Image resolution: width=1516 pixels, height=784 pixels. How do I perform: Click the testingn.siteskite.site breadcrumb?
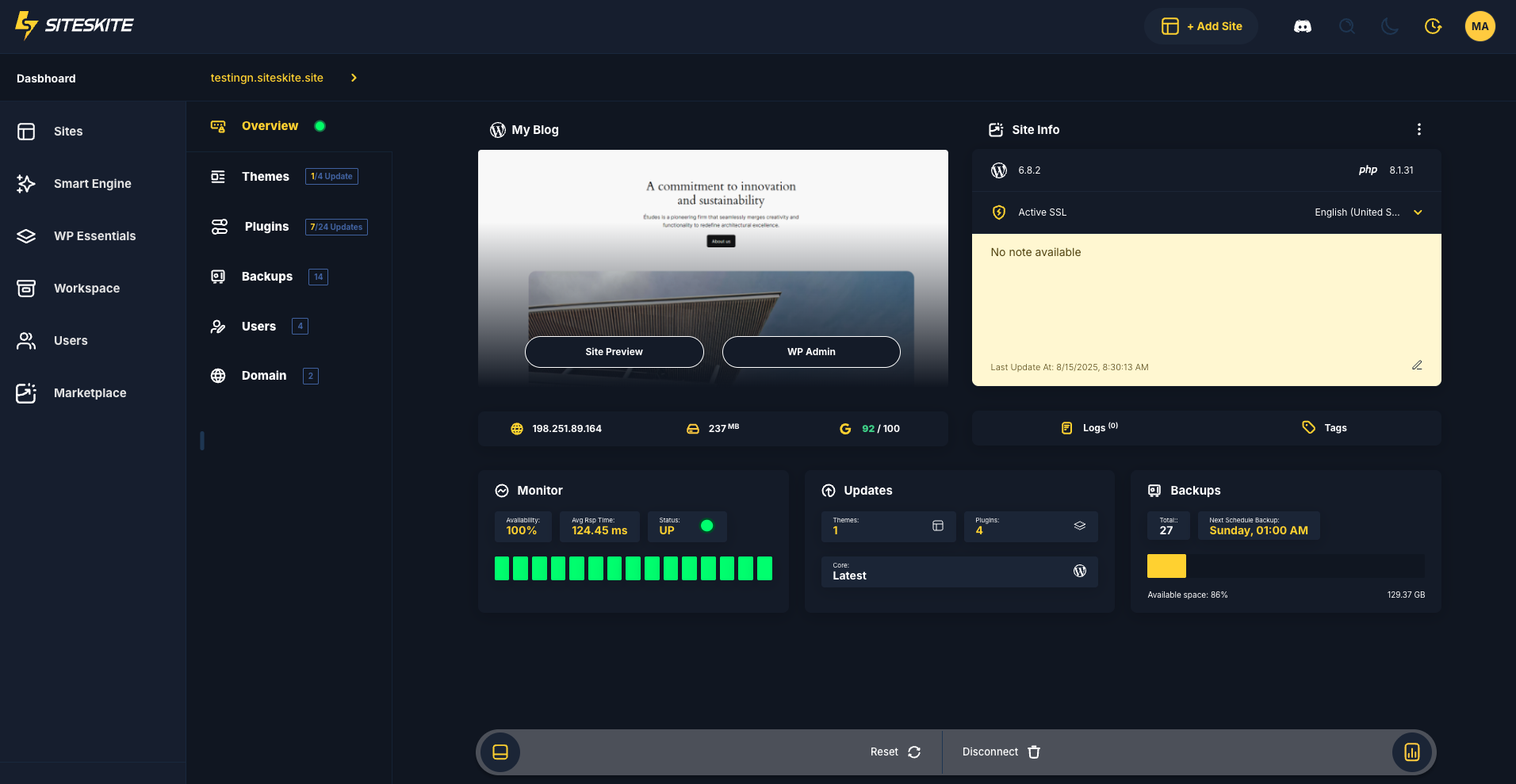(x=266, y=78)
